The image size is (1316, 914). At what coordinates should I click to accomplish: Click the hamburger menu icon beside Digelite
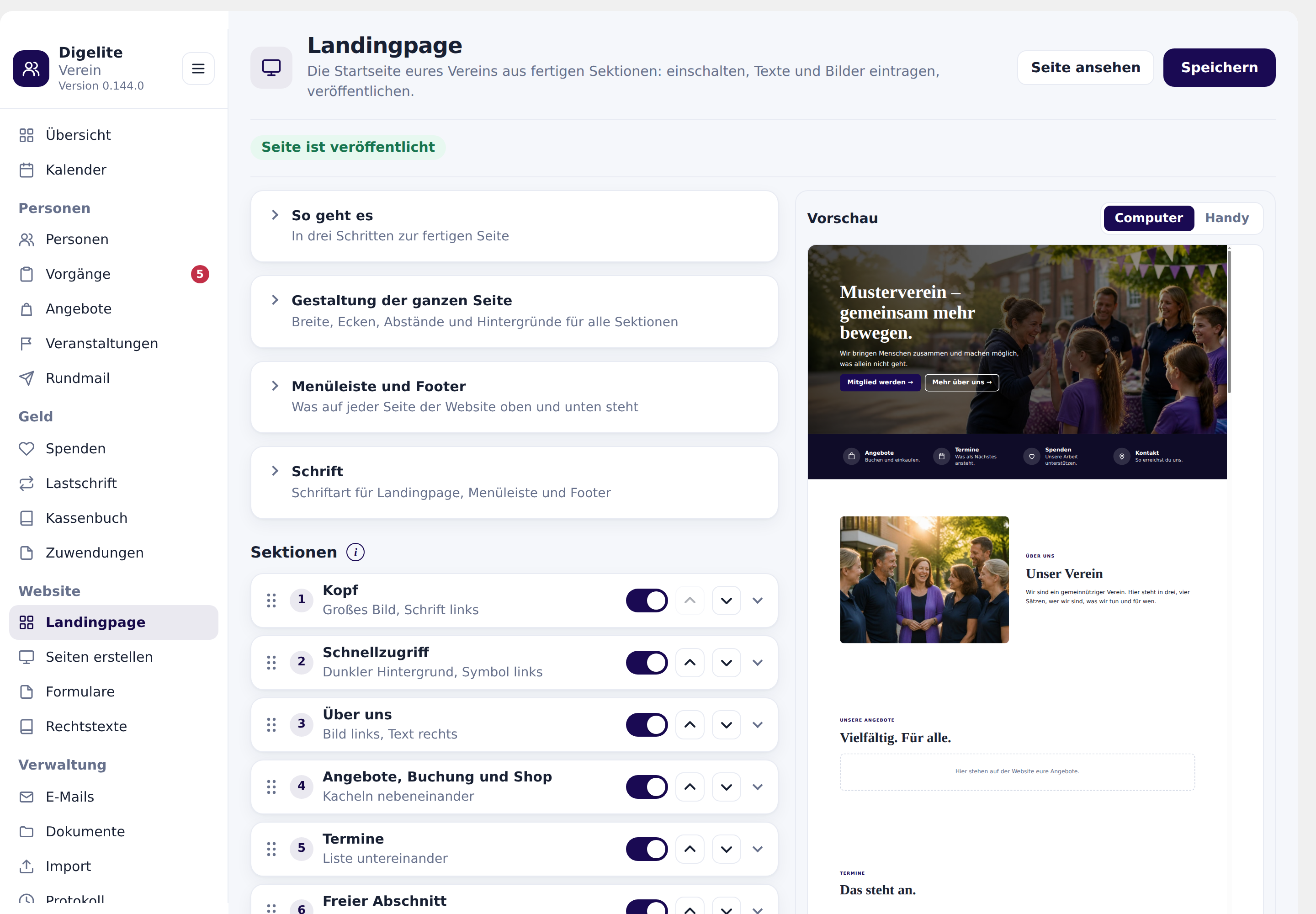198,69
